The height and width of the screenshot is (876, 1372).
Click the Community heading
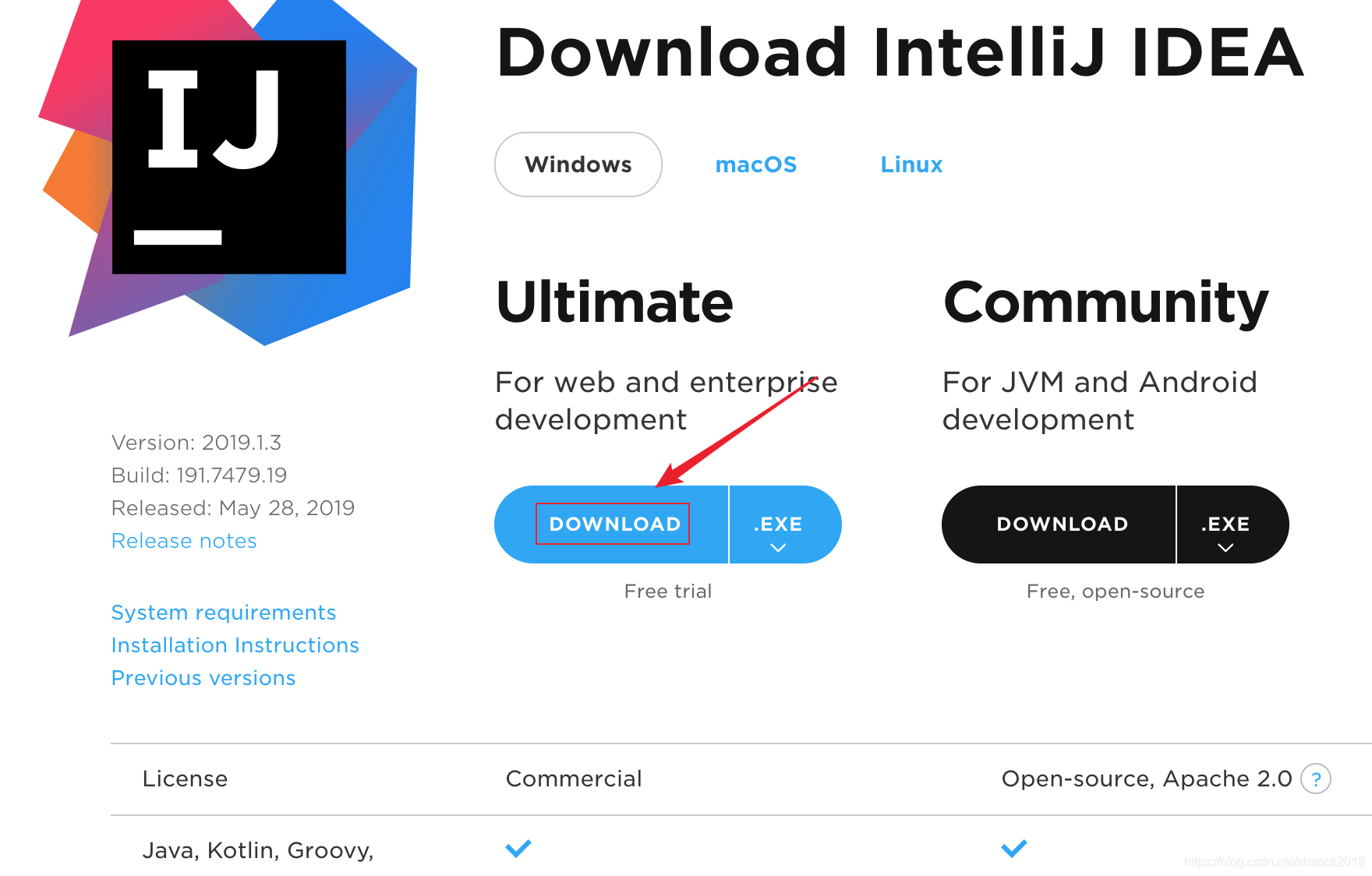[1106, 304]
